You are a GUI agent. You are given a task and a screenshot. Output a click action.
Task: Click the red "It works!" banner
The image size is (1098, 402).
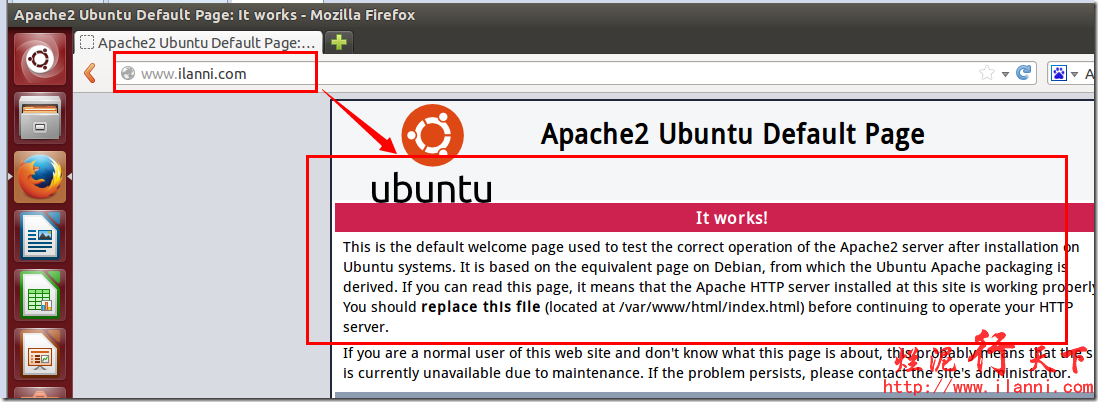[731, 218]
